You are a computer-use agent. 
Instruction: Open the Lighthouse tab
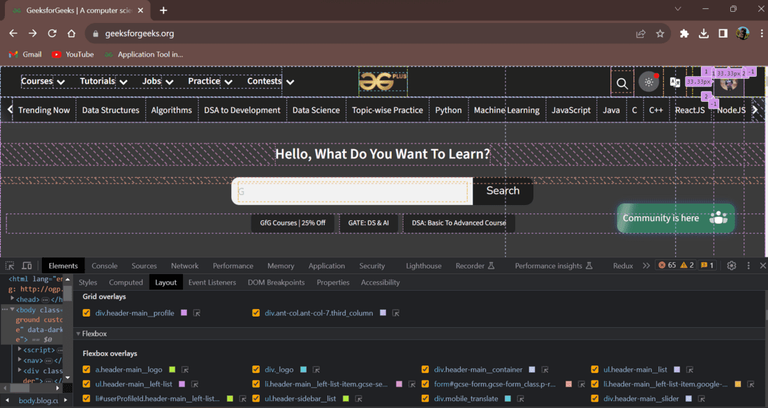tap(424, 265)
